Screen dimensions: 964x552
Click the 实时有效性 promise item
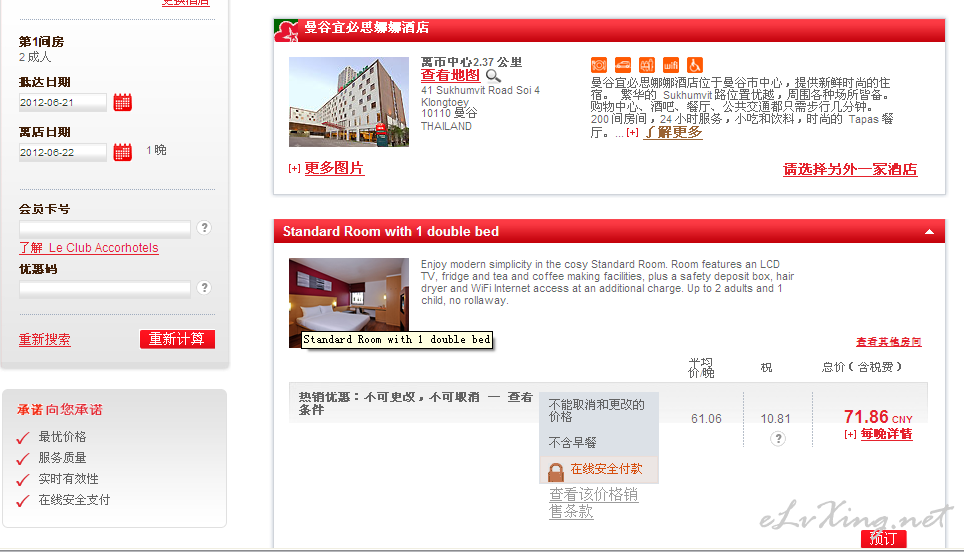[x=68, y=479]
